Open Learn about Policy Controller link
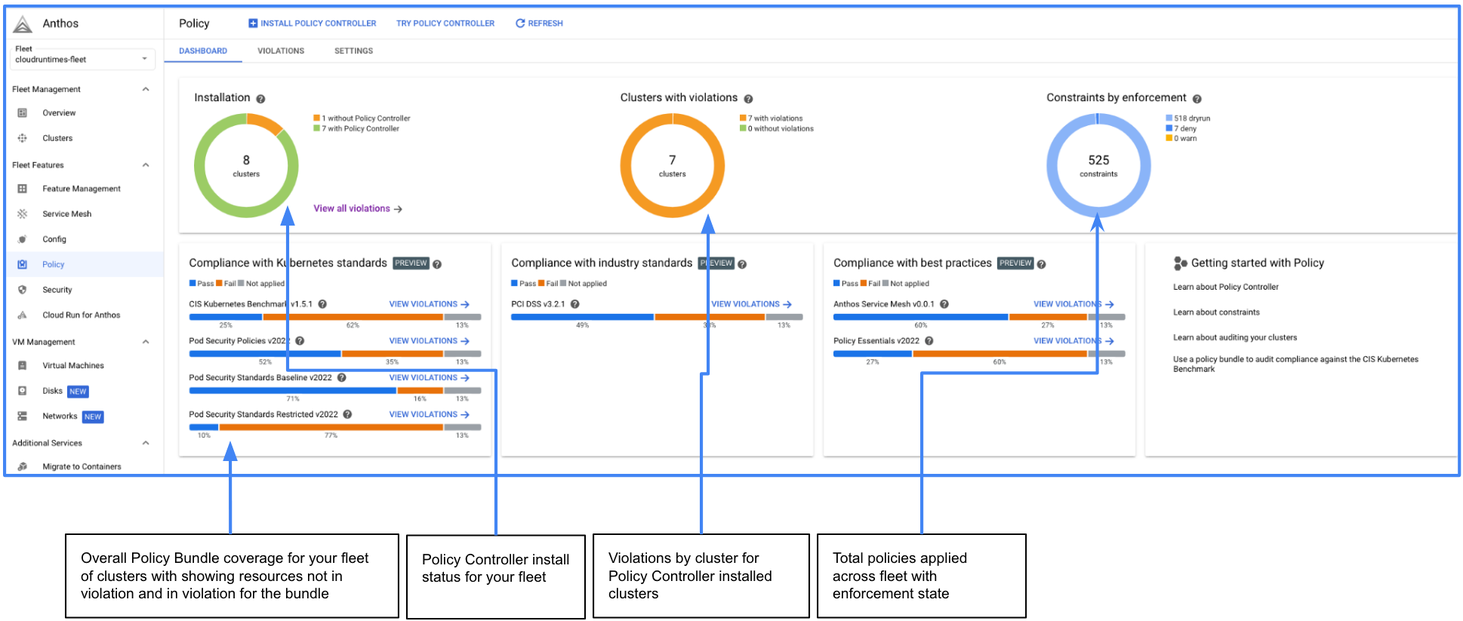 pos(1226,287)
